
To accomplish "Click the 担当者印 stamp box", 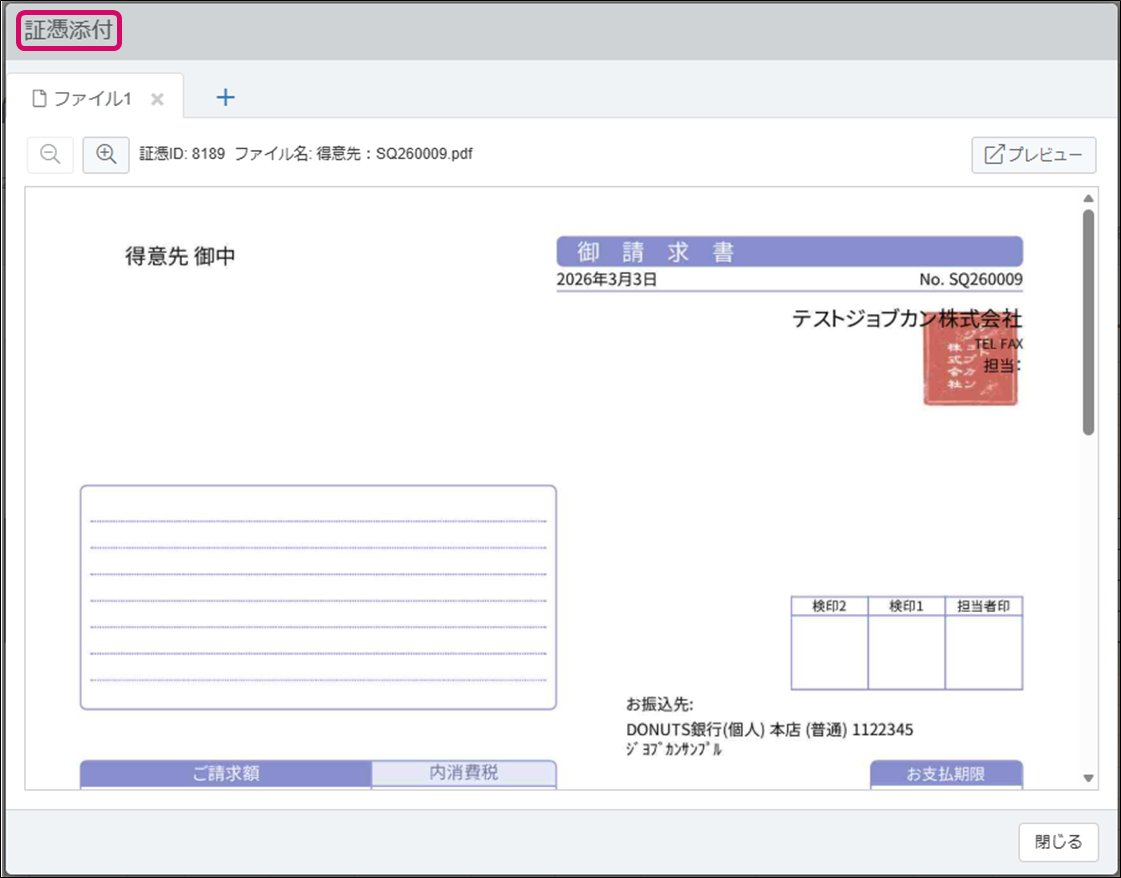I will tap(983, 651).
